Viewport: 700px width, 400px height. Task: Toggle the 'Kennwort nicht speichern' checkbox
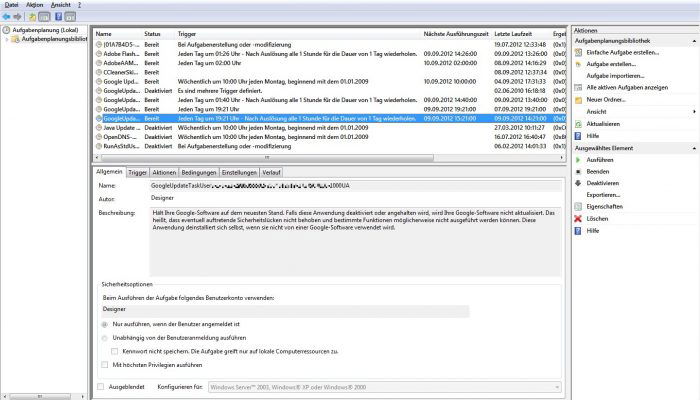coord(115,351)
